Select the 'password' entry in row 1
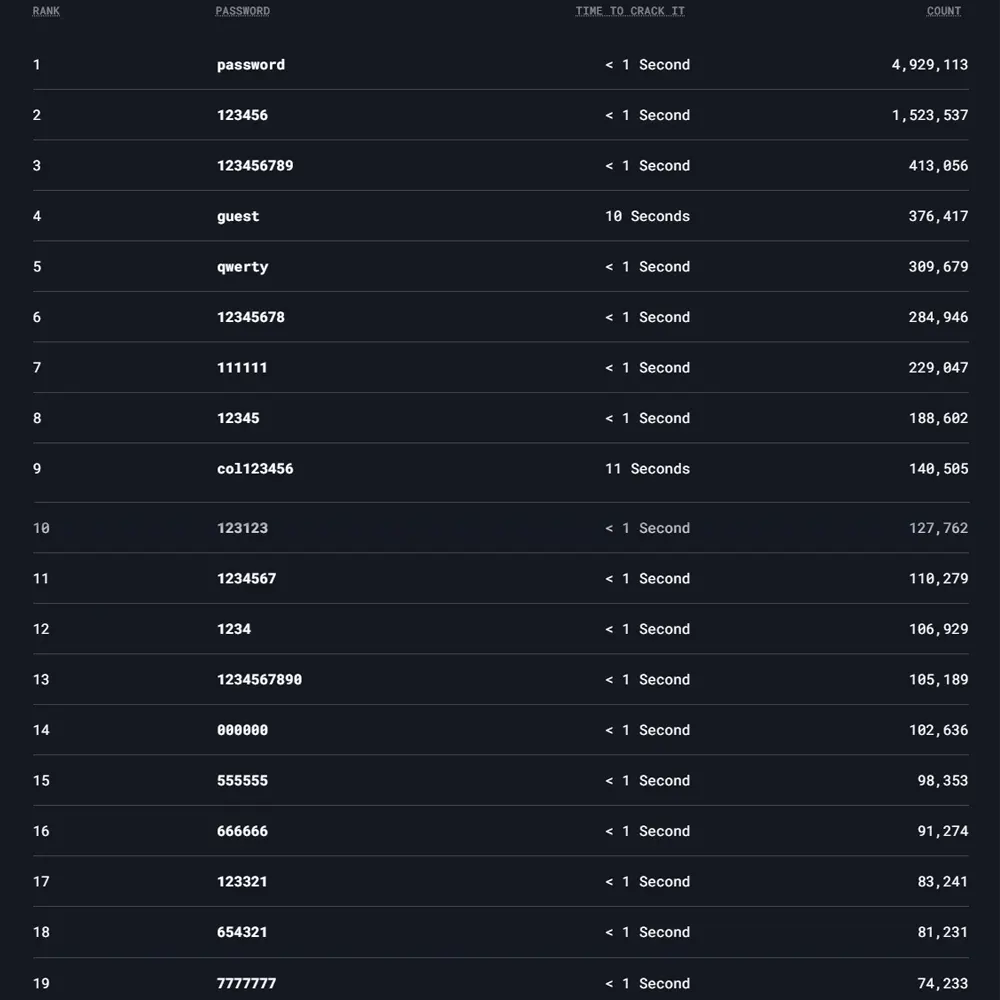 click(251, 64)
